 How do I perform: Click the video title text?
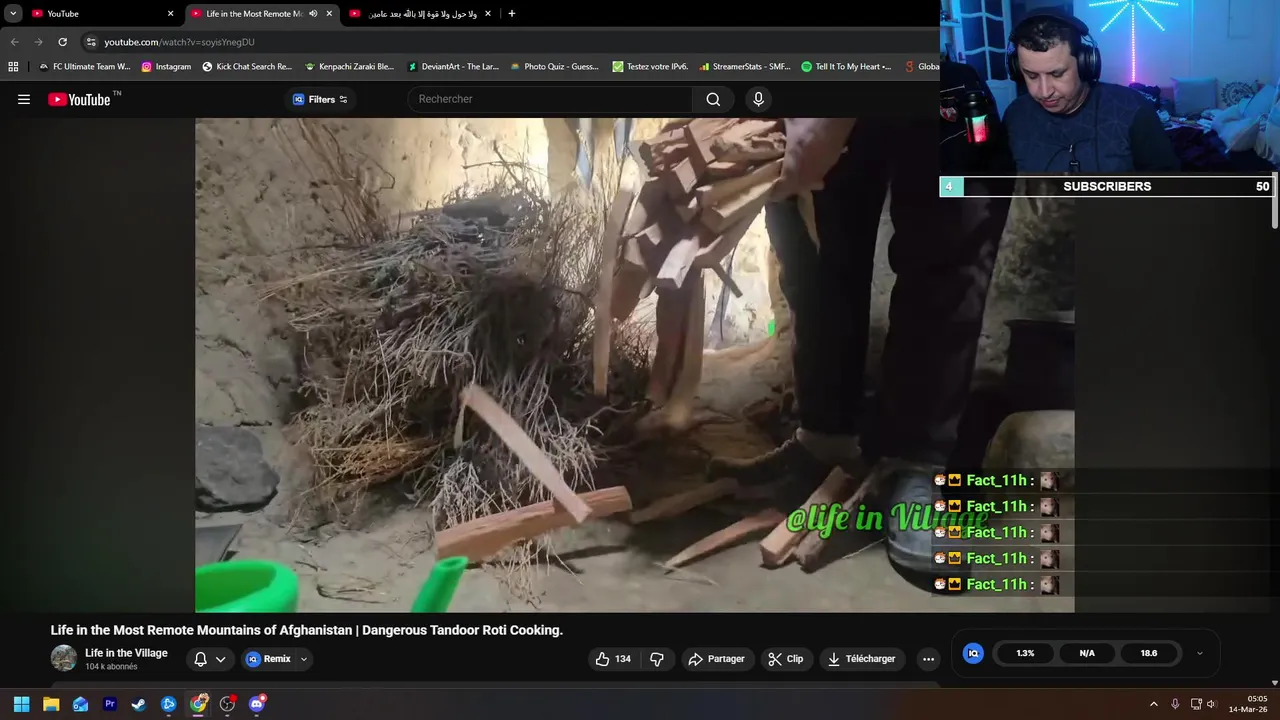307,630
